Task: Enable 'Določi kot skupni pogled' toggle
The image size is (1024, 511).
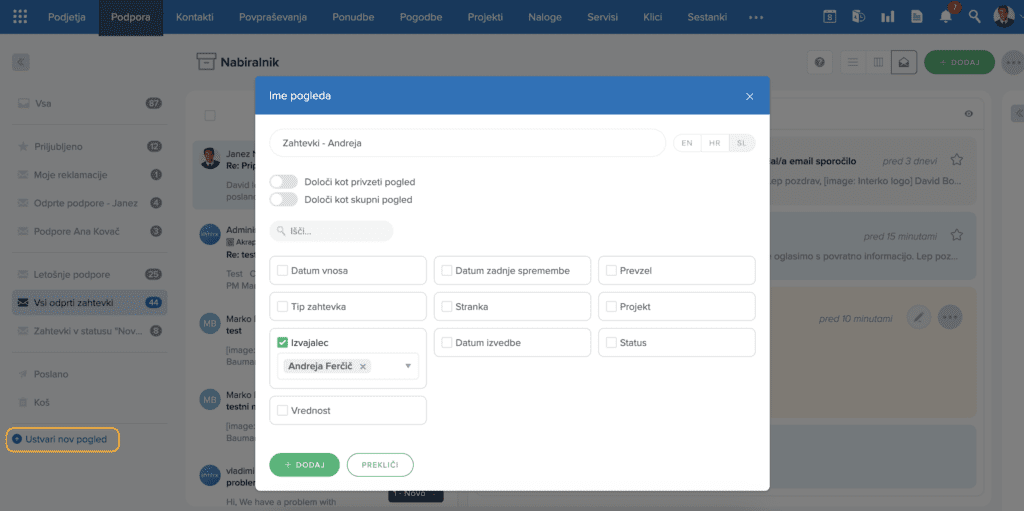Action: pyautogui.click(x=284, y=199)
